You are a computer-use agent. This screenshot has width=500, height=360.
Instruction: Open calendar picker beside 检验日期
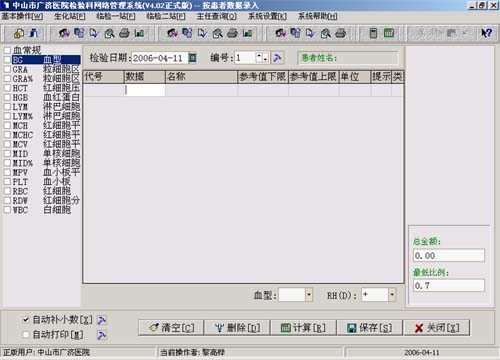tap(192, 58)
